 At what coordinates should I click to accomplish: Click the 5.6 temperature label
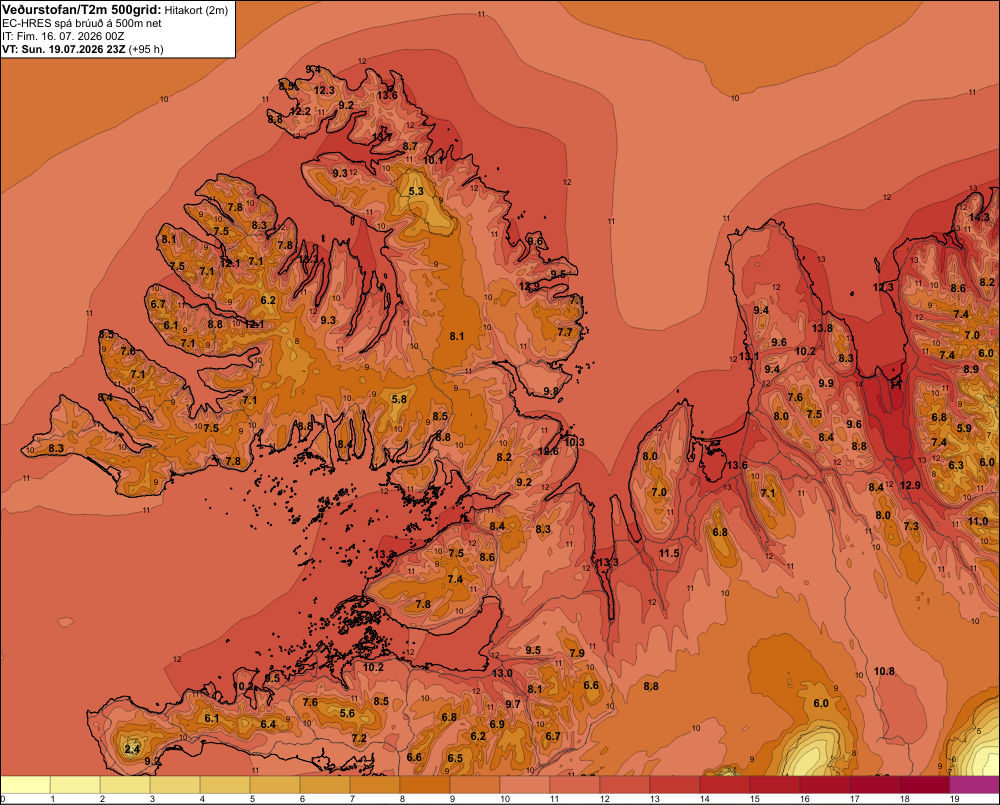tap(347, 713)
